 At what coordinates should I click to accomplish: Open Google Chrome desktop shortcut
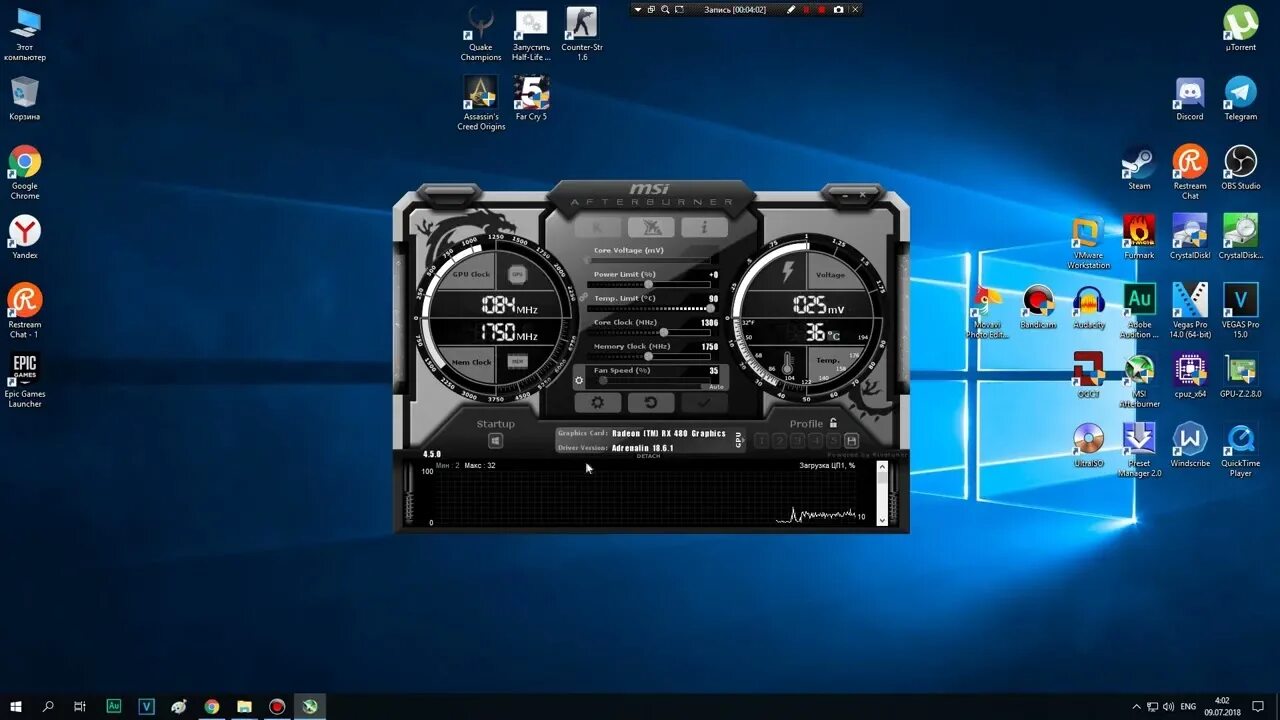[x=25, y=172]
